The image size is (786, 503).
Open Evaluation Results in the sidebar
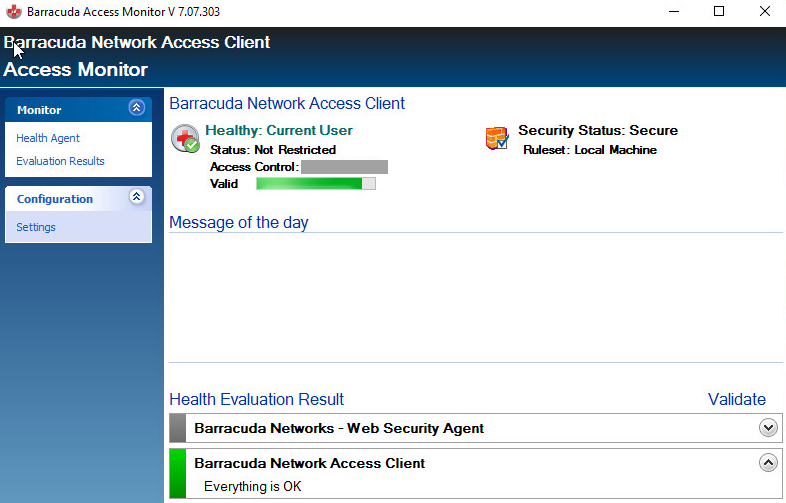click(60, 161)
